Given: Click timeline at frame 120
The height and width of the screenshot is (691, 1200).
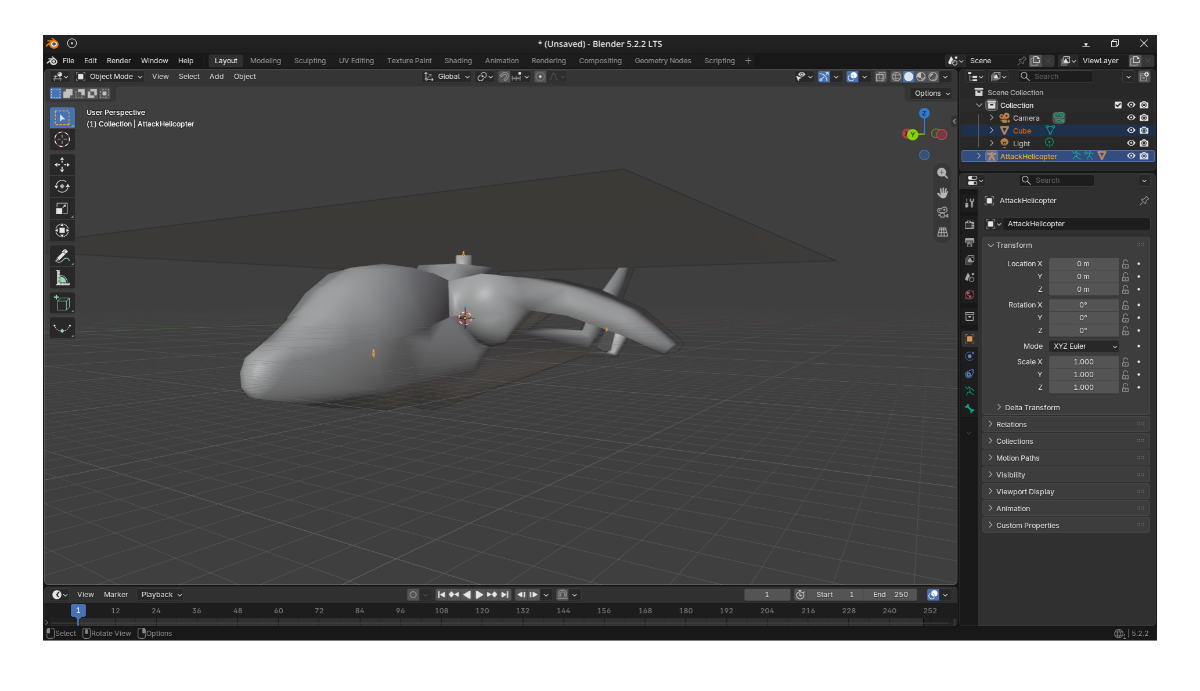Looking at the screenshot, I should tap(482, 611).
